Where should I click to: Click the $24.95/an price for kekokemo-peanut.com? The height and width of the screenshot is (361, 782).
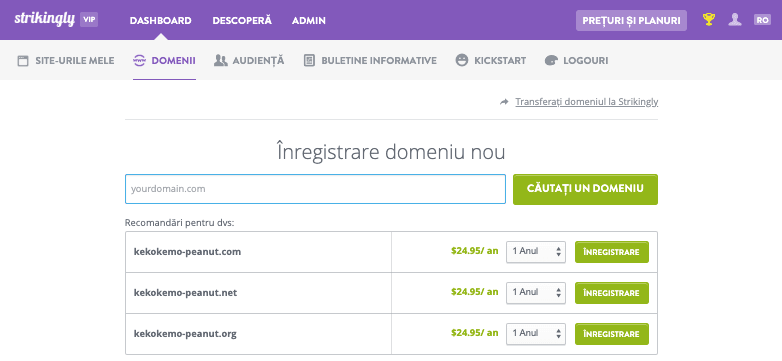[474, 251]
